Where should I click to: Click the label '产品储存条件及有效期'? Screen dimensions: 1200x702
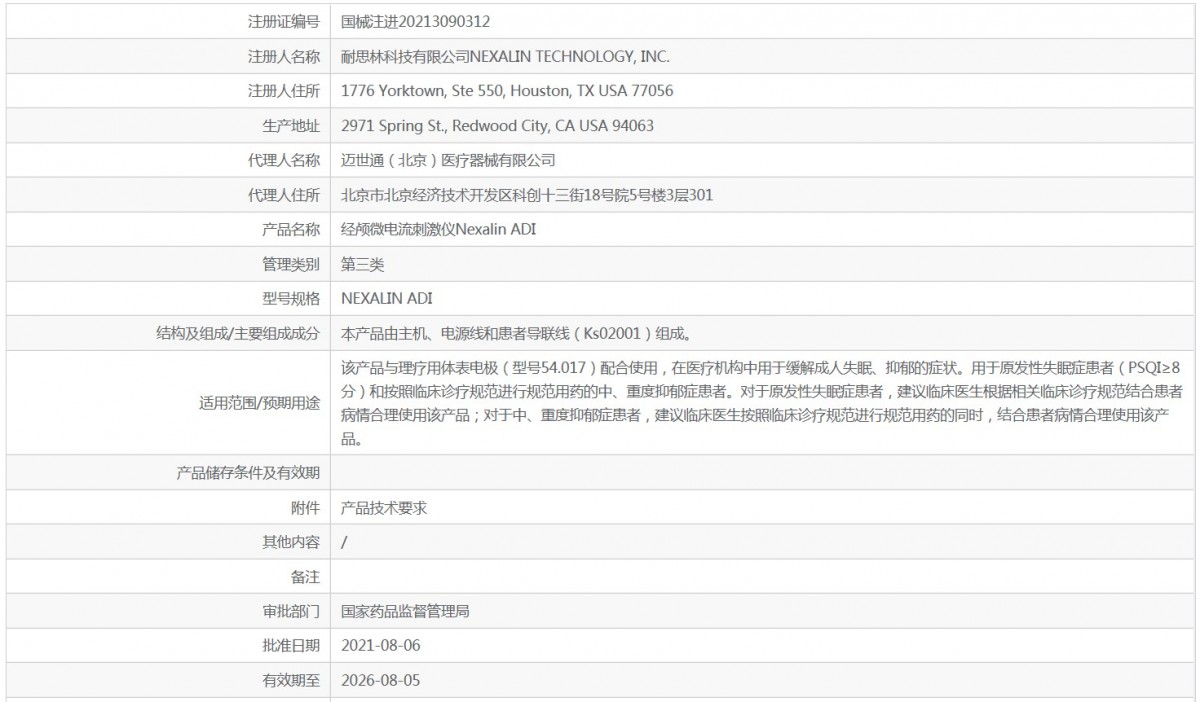248,473
